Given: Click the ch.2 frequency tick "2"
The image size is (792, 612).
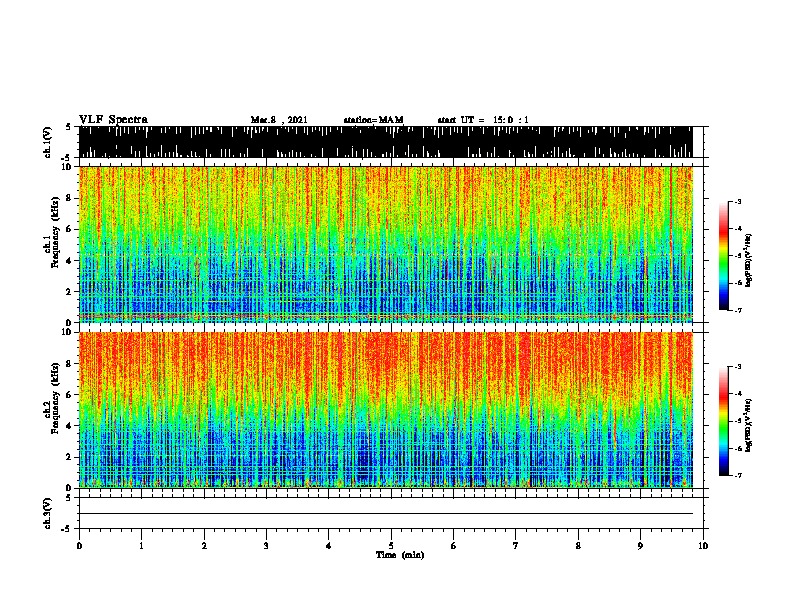Looking at the screenshot, I should click(70, 457).
